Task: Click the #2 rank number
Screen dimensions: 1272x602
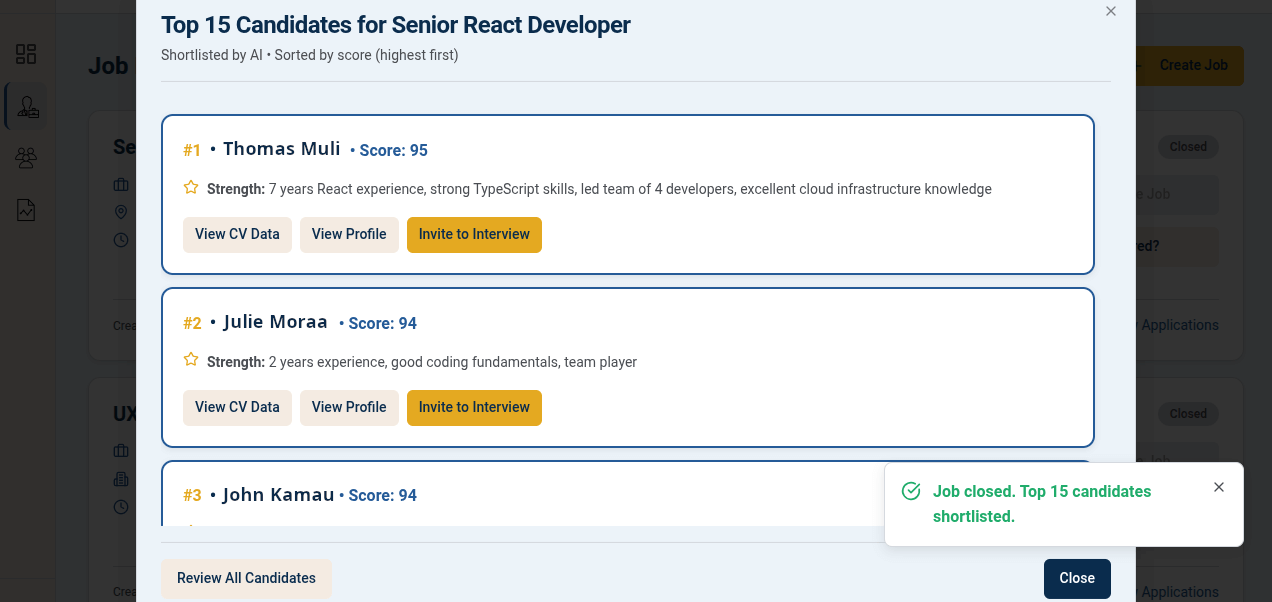Action: pos(193,324)
